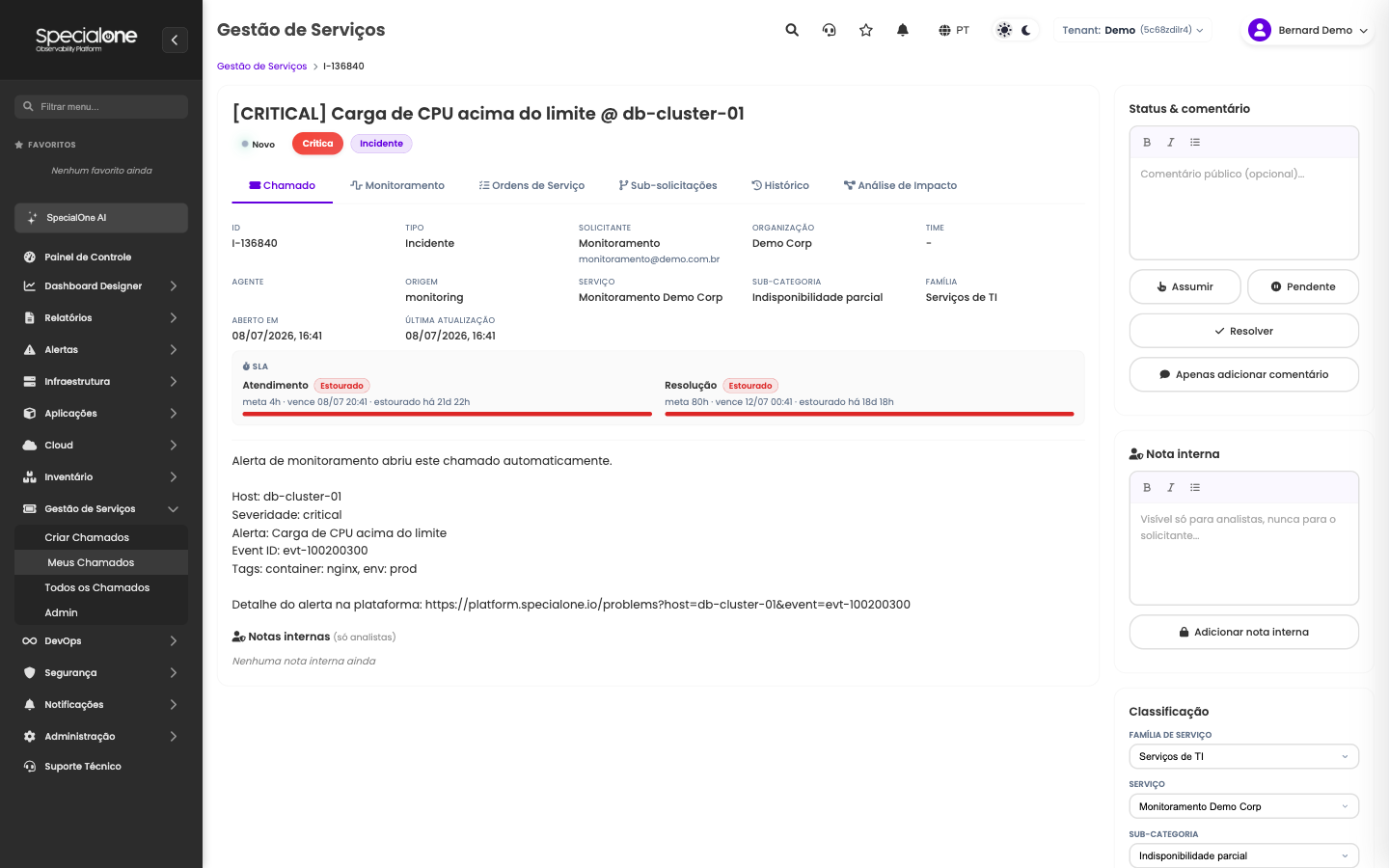The image size is (1389, 868).
Task: Click the Pendente button
Action: [1303, 286]
